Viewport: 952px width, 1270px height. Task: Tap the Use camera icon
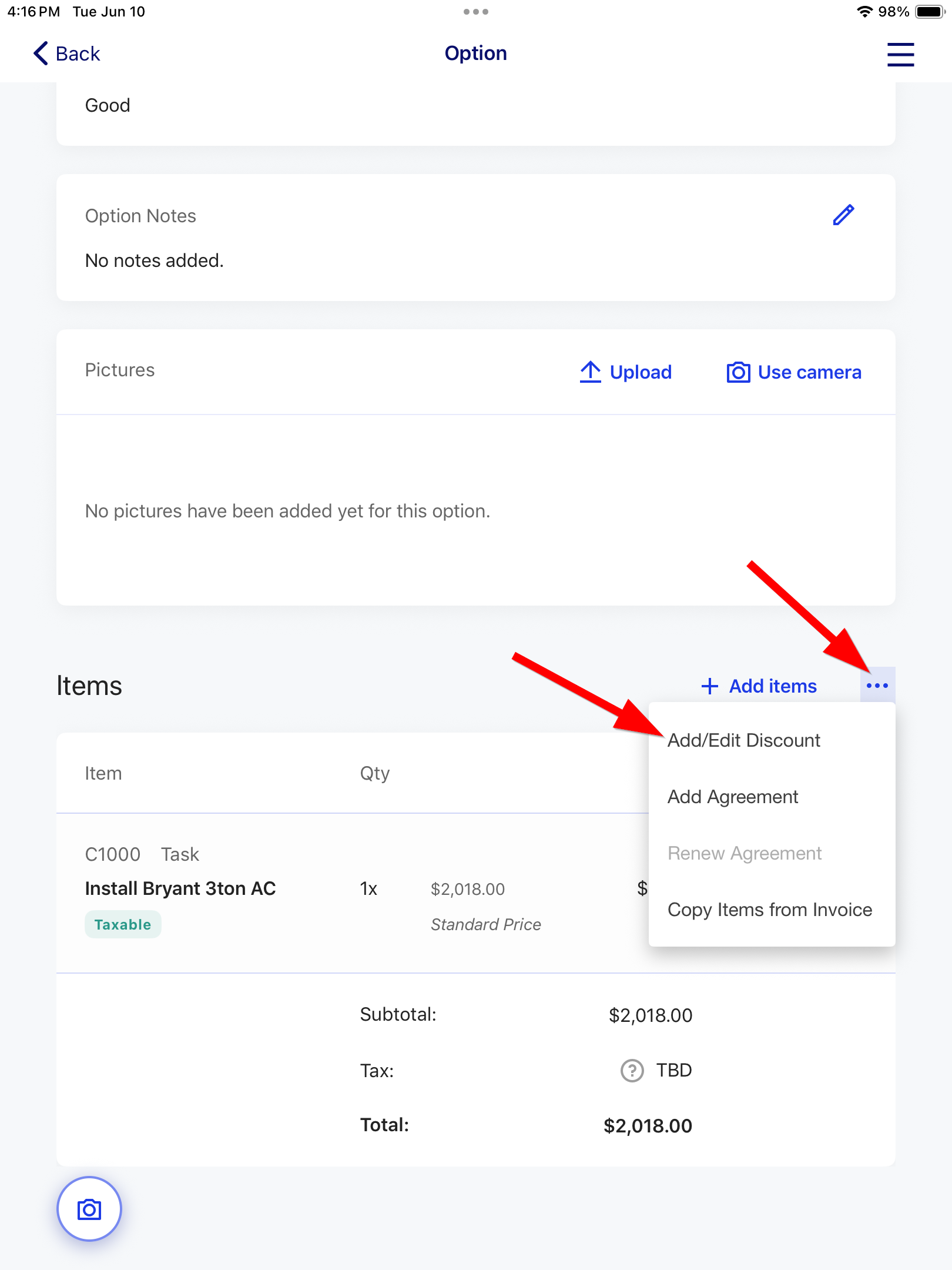(738, 372)
